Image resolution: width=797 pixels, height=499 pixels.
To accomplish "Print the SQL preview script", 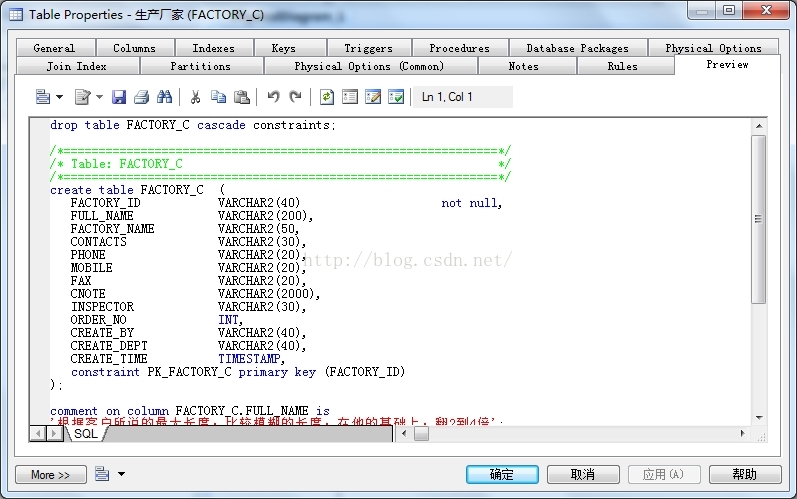I will point(141,97).
